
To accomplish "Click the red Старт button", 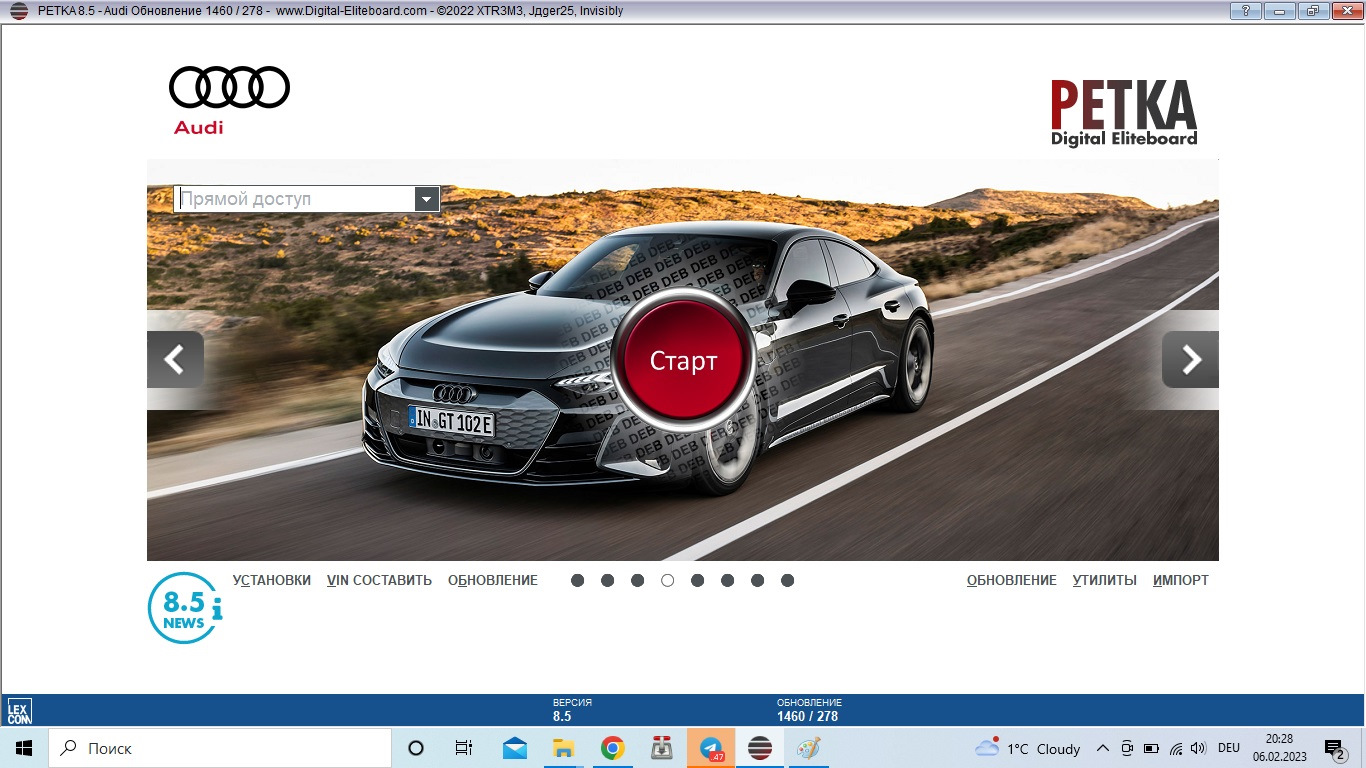I will [684, 360].
